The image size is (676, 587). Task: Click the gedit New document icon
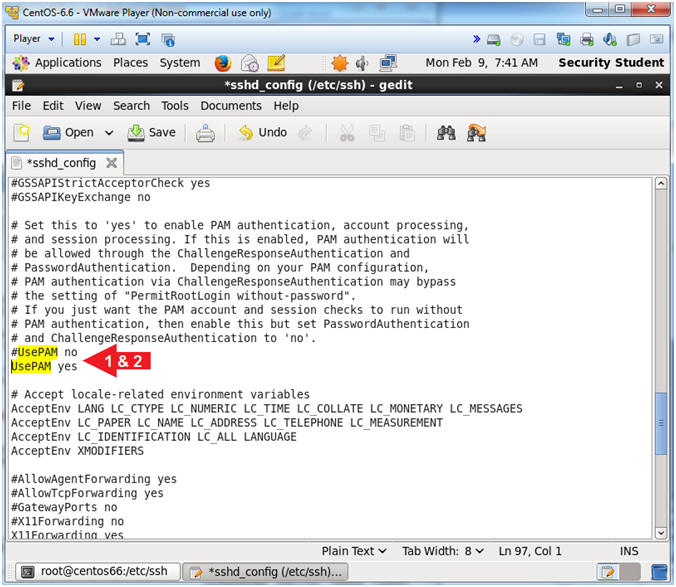tap(22, 133)
